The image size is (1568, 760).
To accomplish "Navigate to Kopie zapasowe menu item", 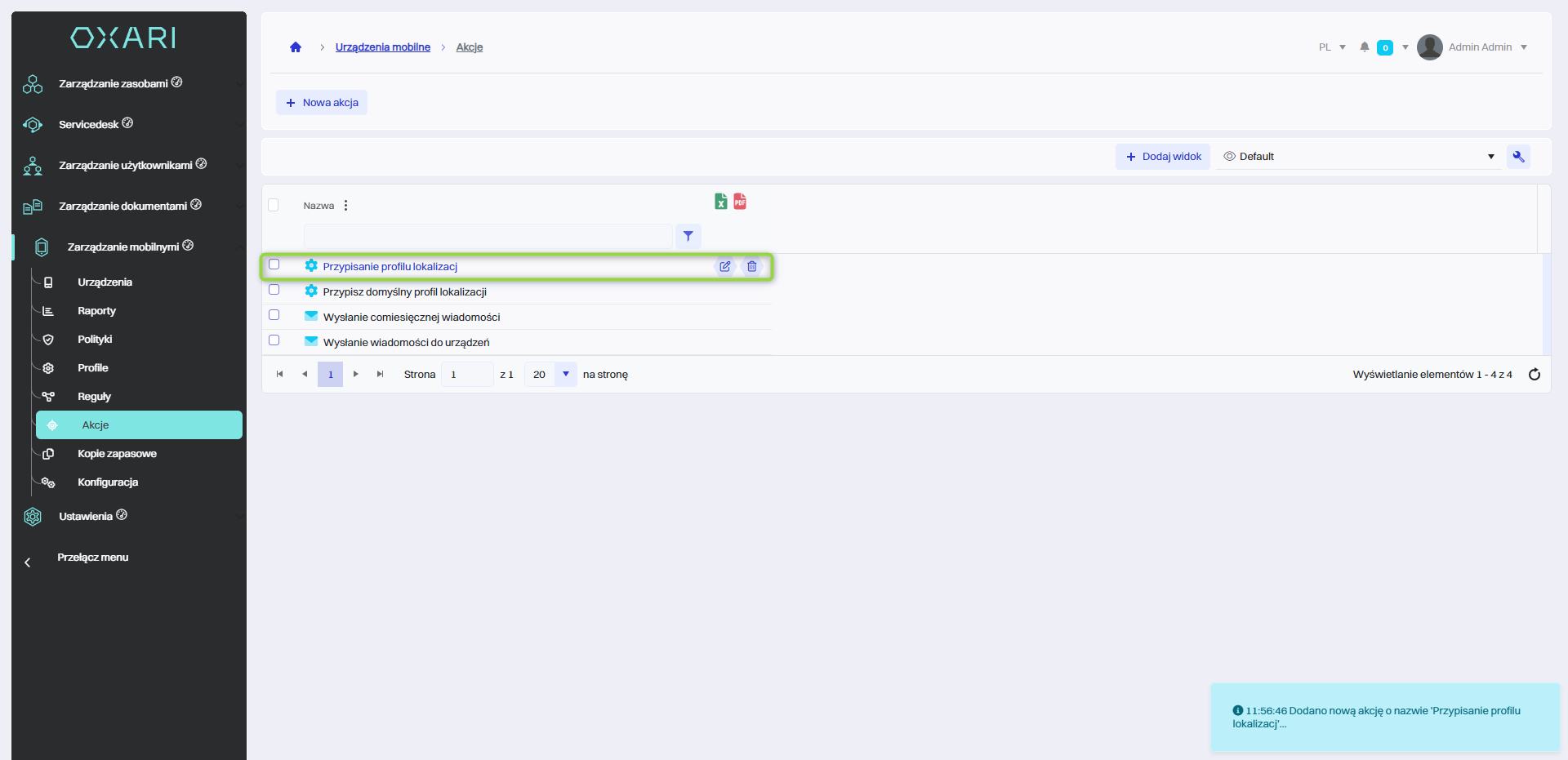I will tap(117, 454).
